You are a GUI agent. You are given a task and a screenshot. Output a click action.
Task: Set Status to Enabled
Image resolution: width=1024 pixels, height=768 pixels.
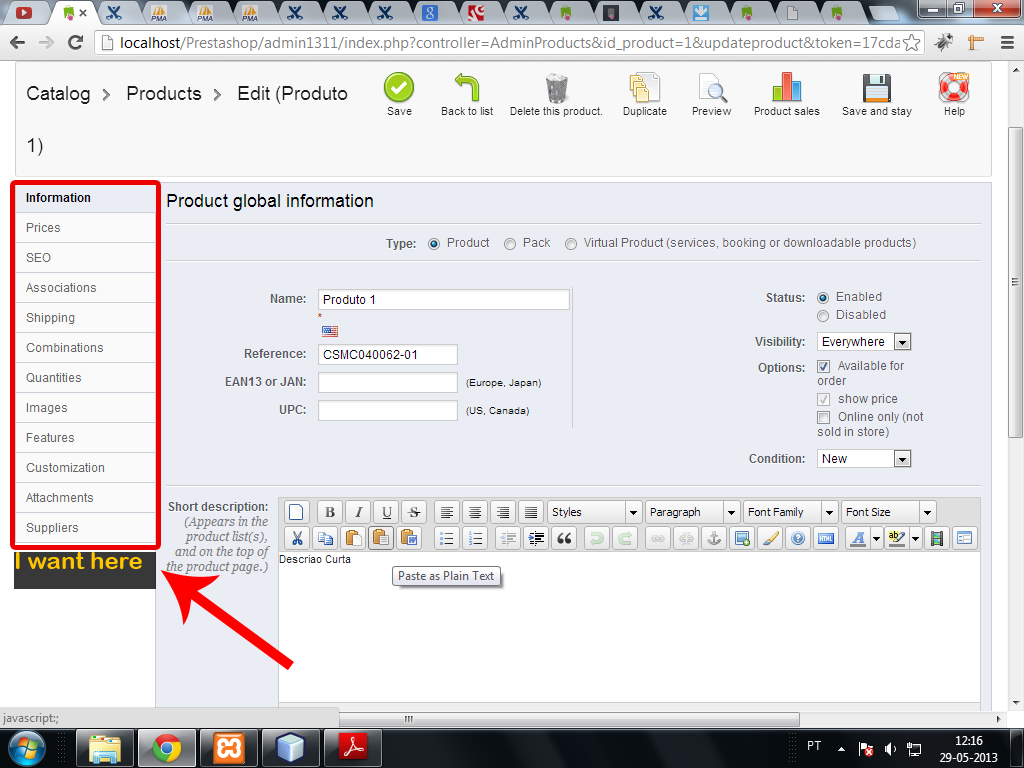tap(823, 298)
